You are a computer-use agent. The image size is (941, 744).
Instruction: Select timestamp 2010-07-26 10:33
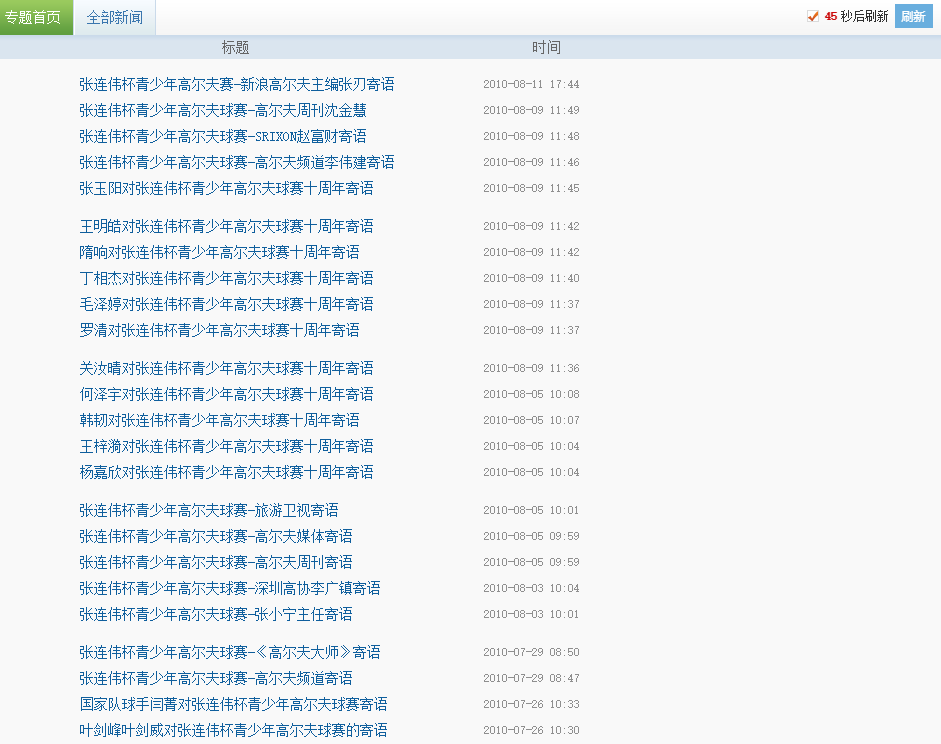531,704
